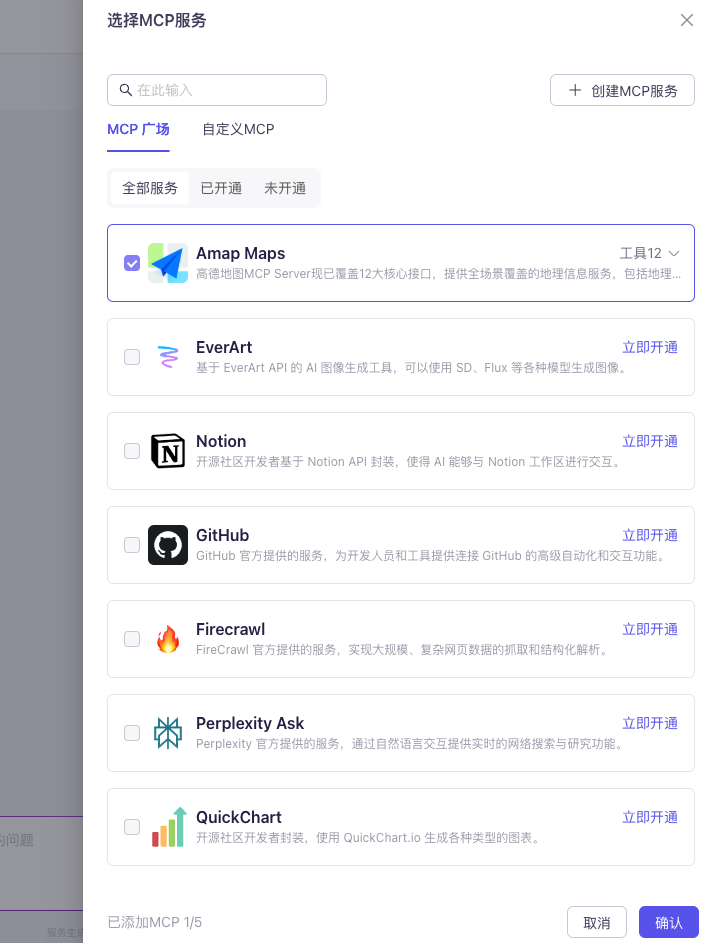Click the 确认 confirm button

point(669,923)
